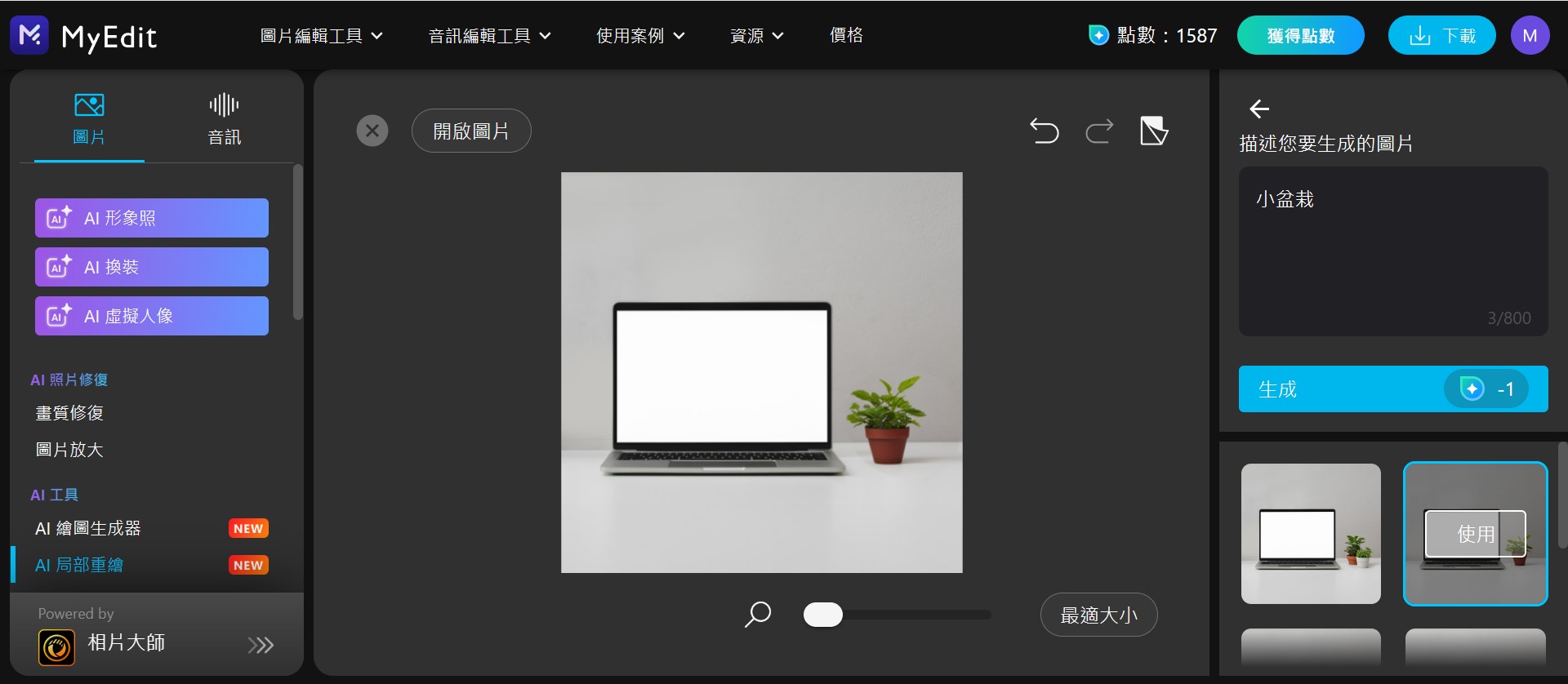
Task: Click the 下載 button
Action: (x=1442, y=36)
